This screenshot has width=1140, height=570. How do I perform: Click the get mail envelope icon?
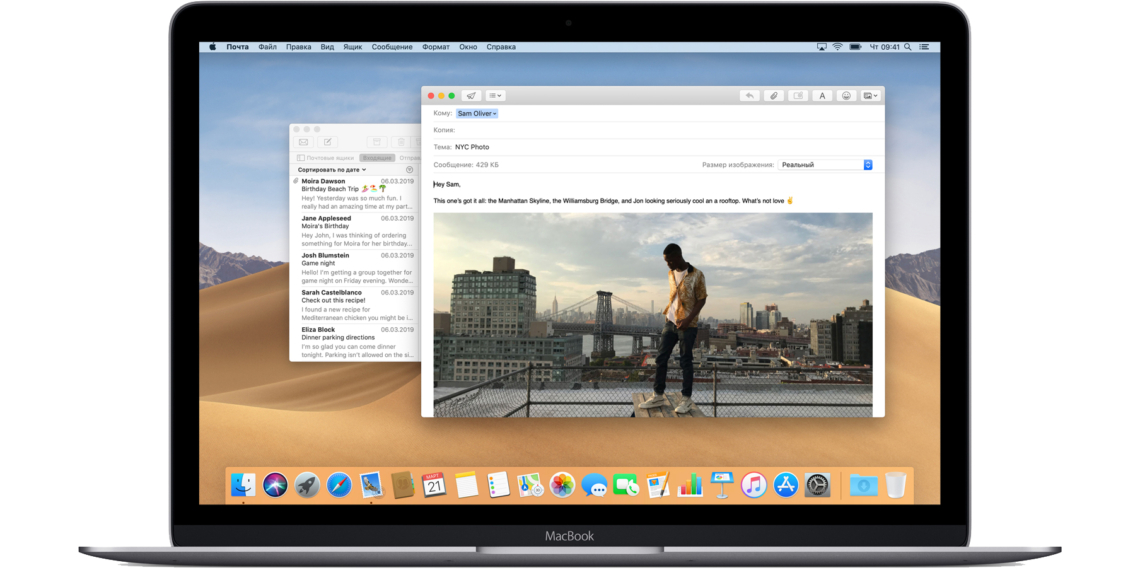click(304, 143)
